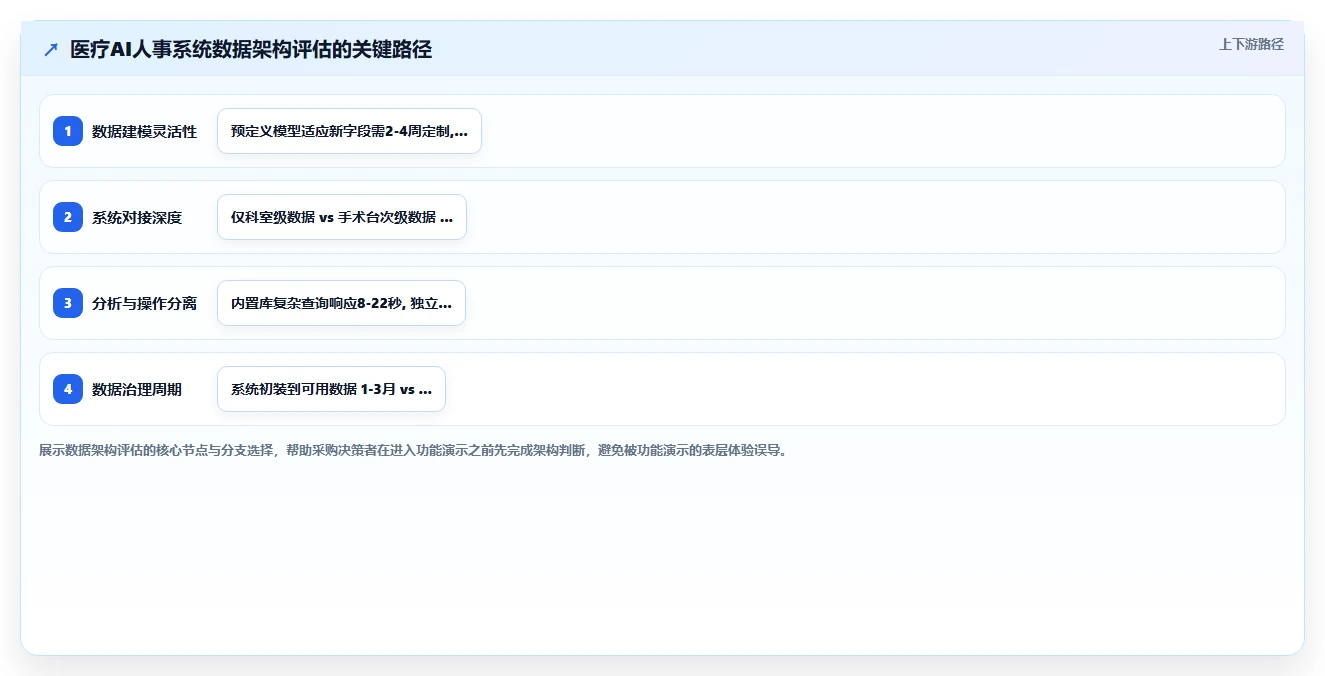Open the 仅科室级数据 vs 手术台次级数据 chip

(342, 217)
